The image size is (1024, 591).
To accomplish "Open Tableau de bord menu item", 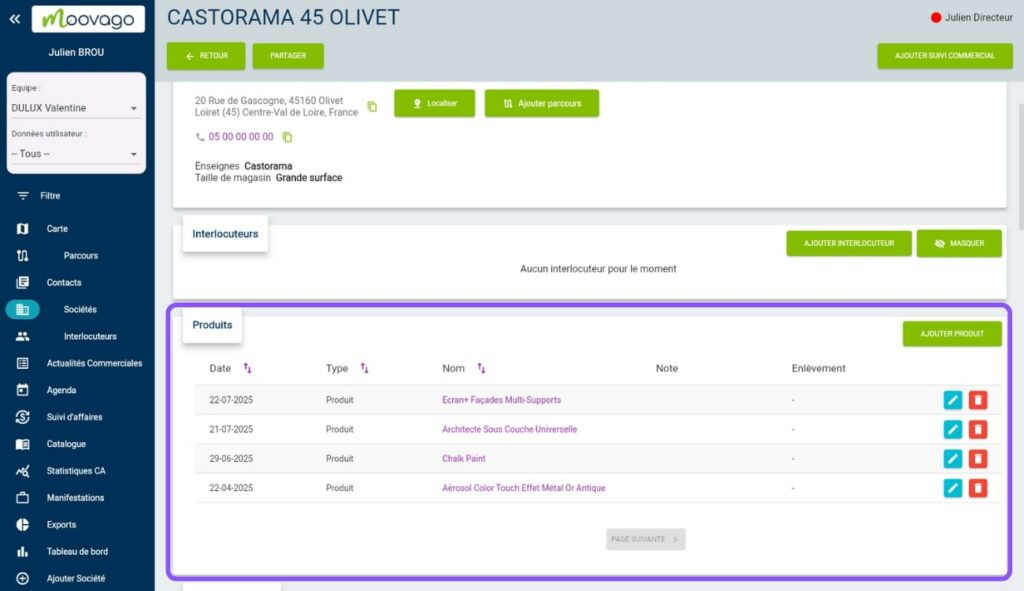I will [77, 551].
